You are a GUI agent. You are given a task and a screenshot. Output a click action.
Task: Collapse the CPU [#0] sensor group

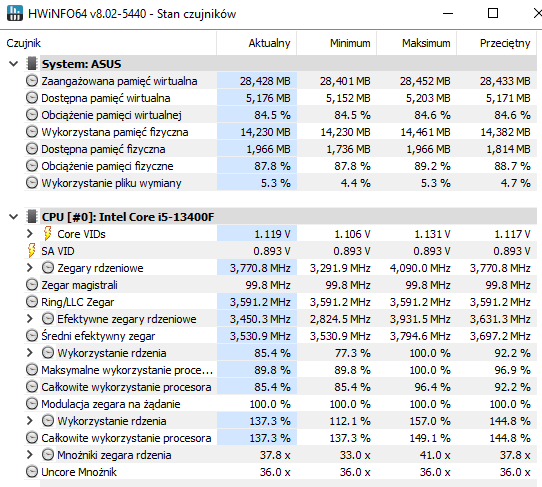click(x=13, y=217)
